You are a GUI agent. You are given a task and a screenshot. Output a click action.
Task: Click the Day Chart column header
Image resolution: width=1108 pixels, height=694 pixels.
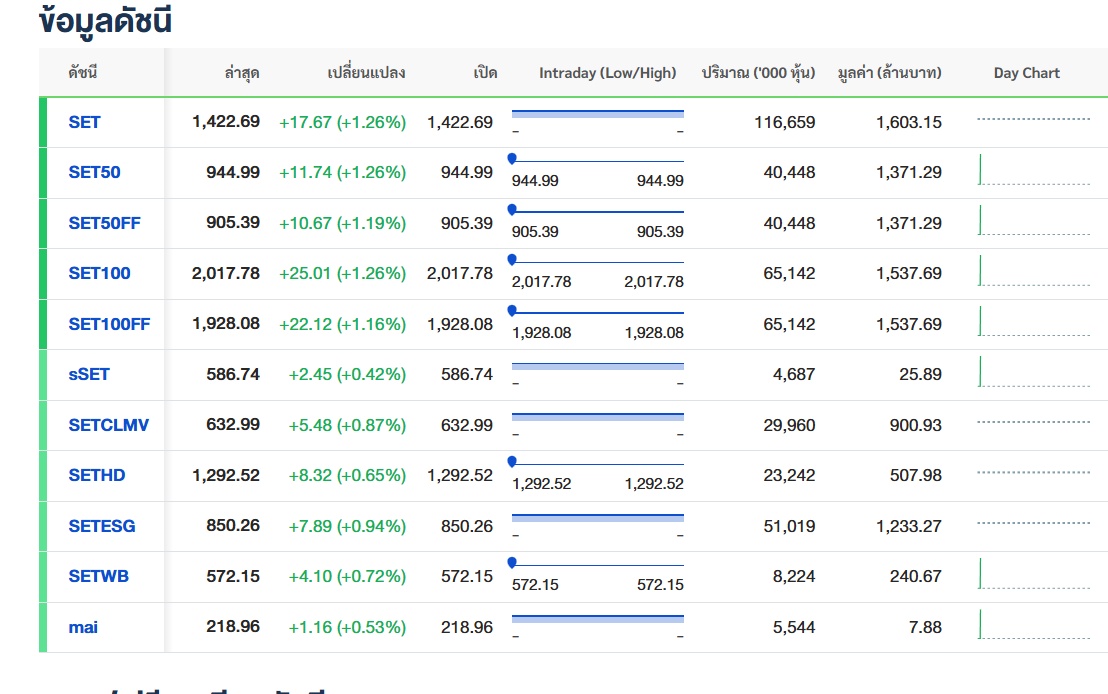[x=1026, y=73]
